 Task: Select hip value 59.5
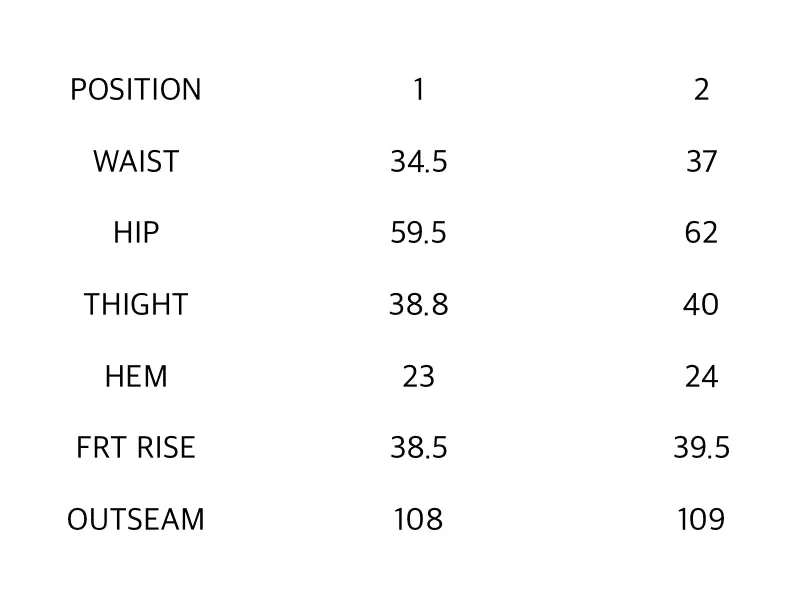[419, 233]
